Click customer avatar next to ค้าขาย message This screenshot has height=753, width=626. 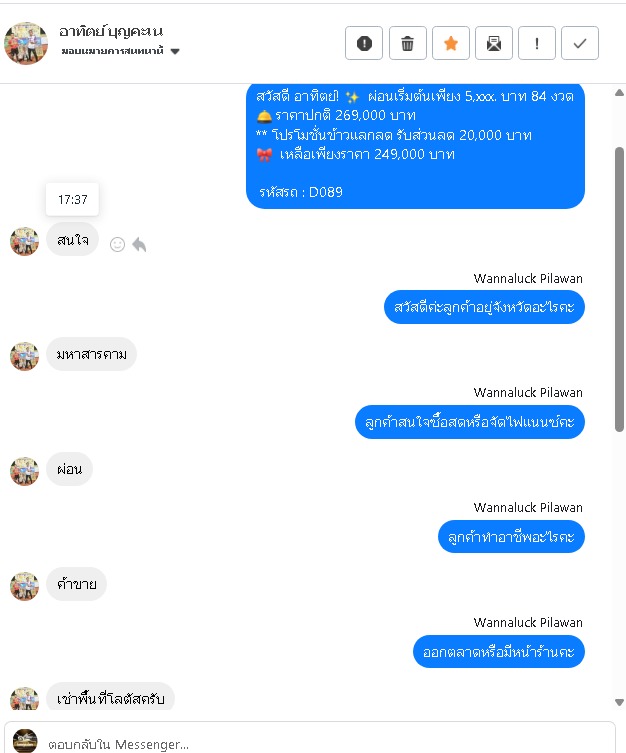(24, 586)
